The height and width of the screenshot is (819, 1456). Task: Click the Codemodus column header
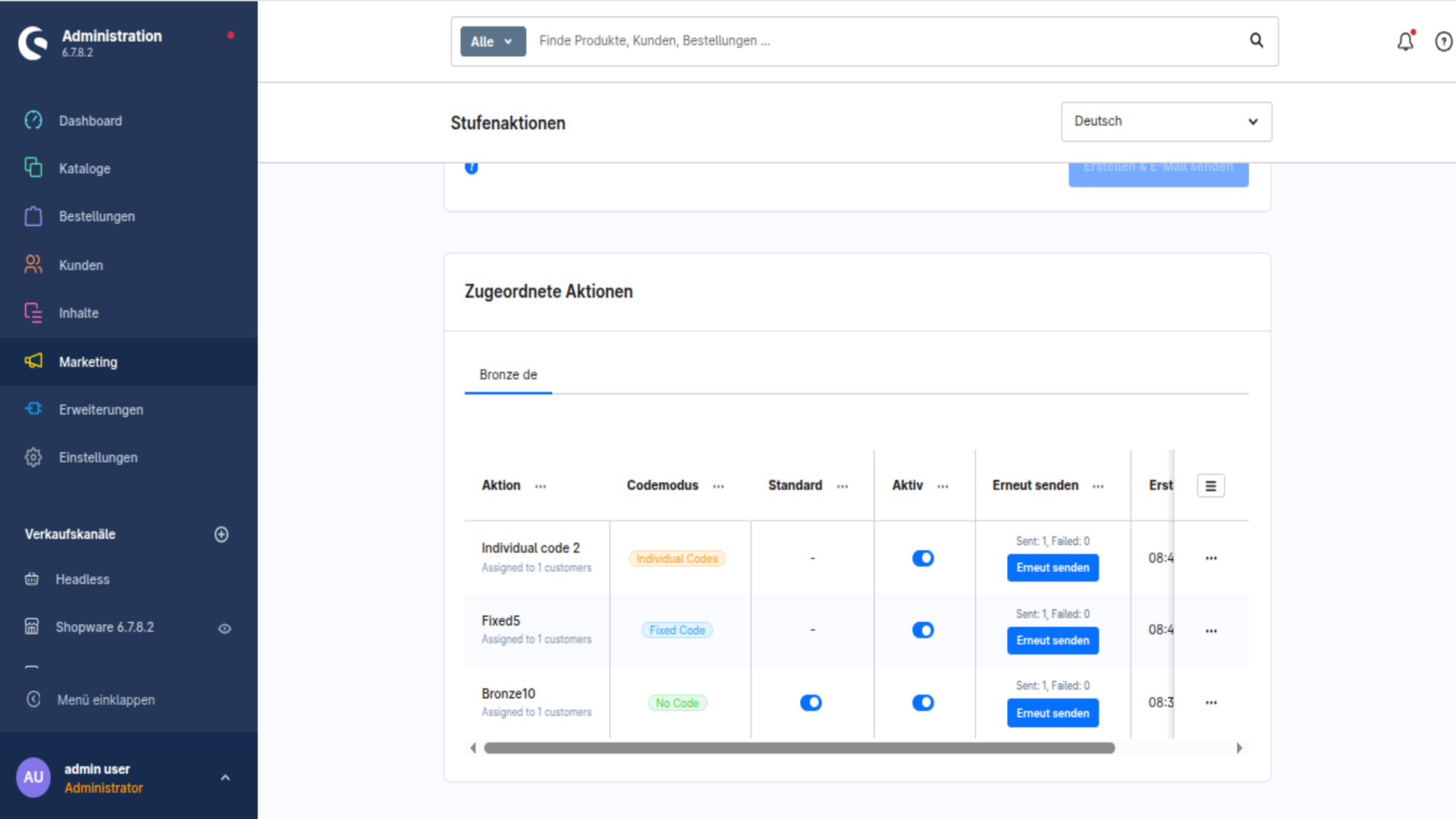click(x=662, y=485)
